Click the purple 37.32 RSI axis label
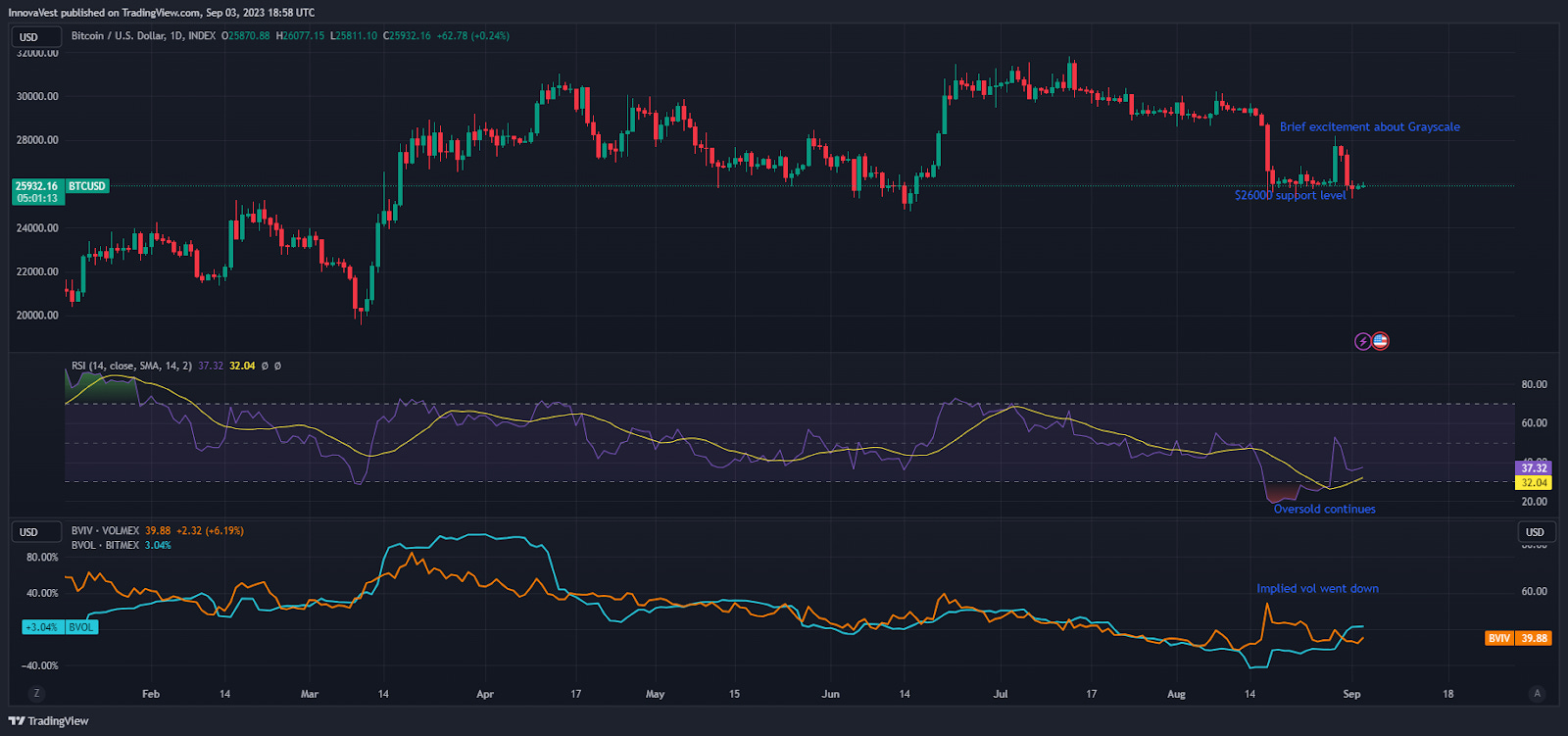 [1534, 468]
